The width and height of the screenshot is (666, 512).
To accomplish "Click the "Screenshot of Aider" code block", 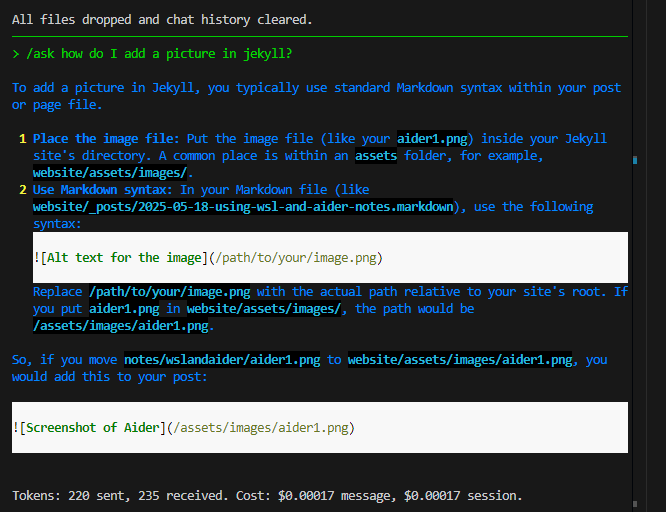I will pyautogui.click(x=184, y=428).
